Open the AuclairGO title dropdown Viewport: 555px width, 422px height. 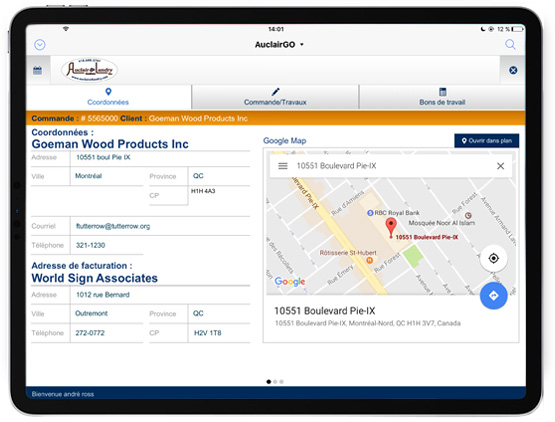279,45
